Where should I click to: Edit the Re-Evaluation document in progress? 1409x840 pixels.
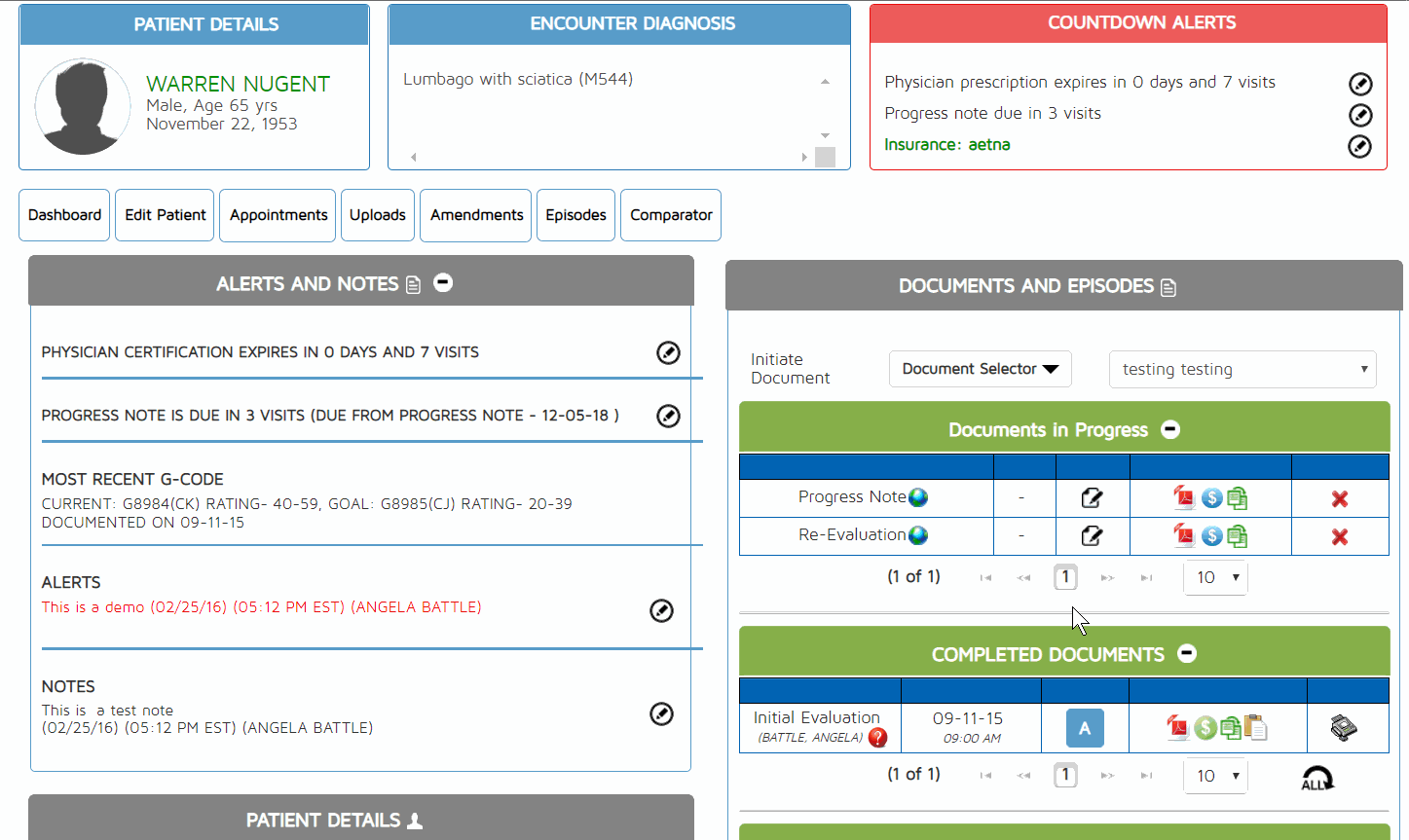click(1092, 535)
